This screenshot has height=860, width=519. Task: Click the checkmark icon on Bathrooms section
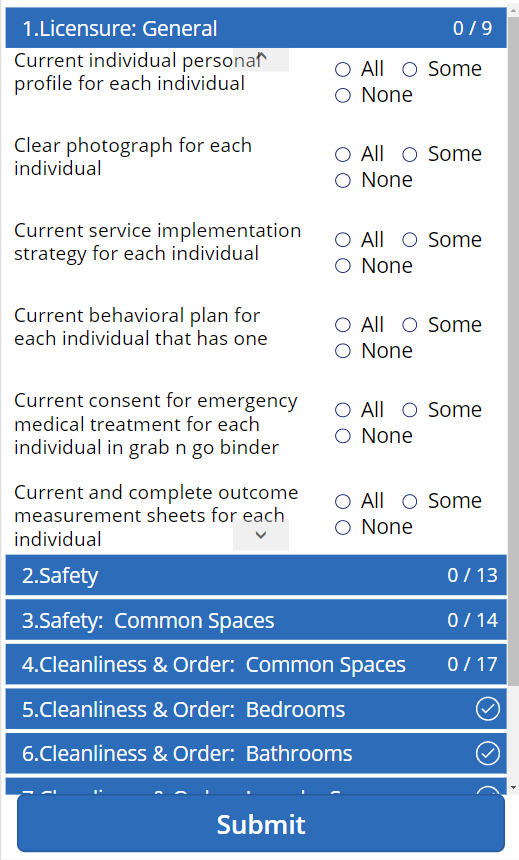point(487,753)
